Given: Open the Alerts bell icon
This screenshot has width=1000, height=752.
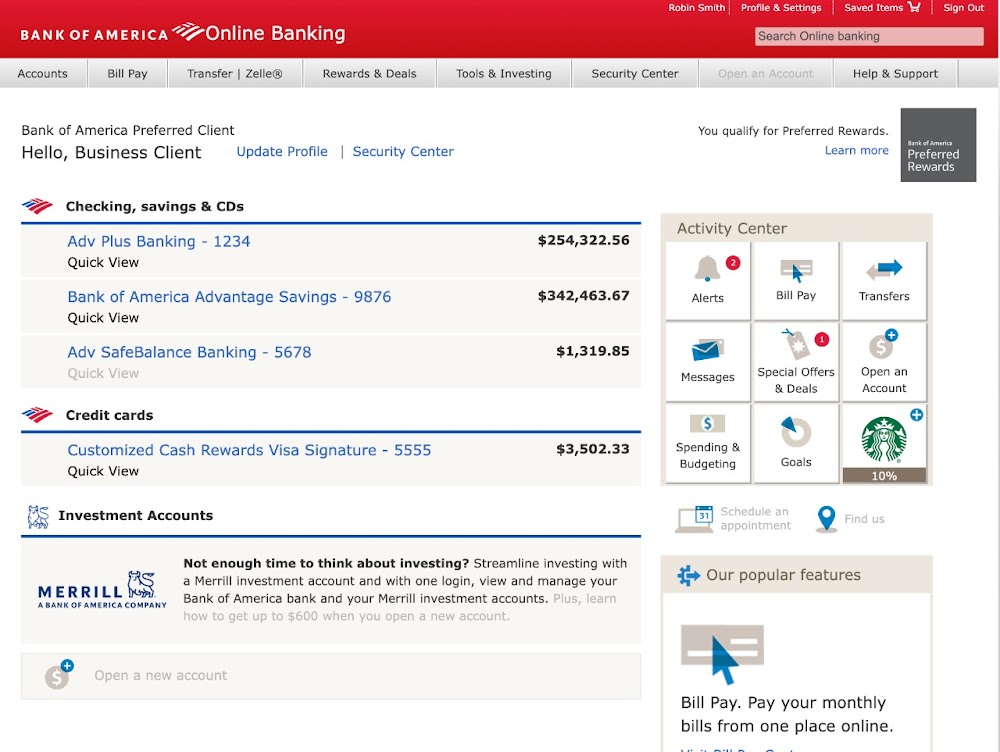Looking at the screenshot, I should (707, 269).
